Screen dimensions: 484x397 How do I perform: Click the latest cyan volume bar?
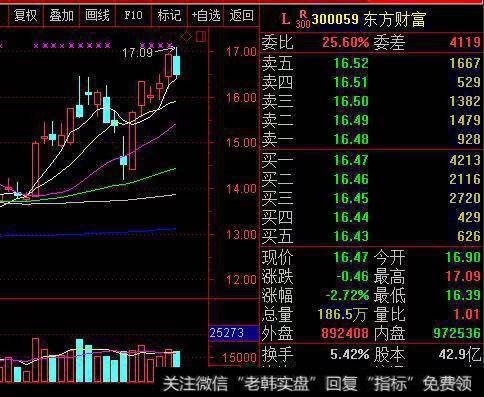(177, 359)
